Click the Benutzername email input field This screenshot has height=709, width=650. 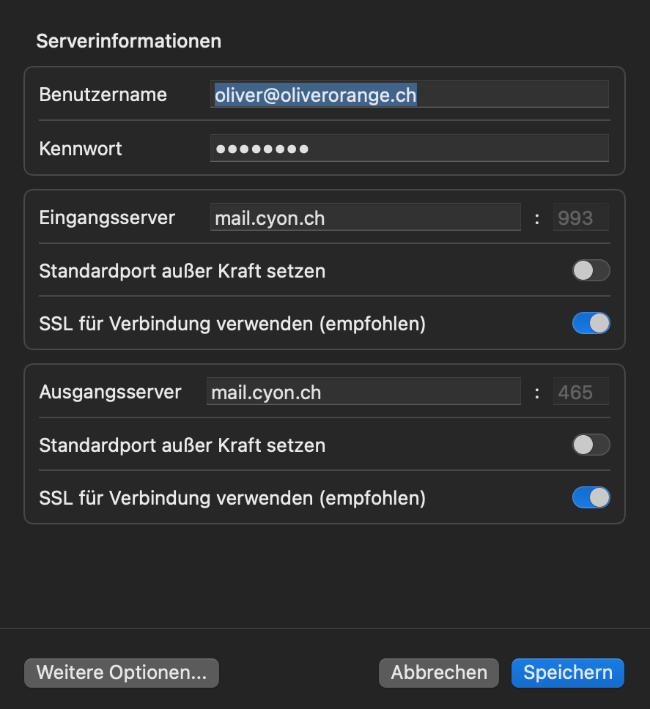click(x=409, y=95)
